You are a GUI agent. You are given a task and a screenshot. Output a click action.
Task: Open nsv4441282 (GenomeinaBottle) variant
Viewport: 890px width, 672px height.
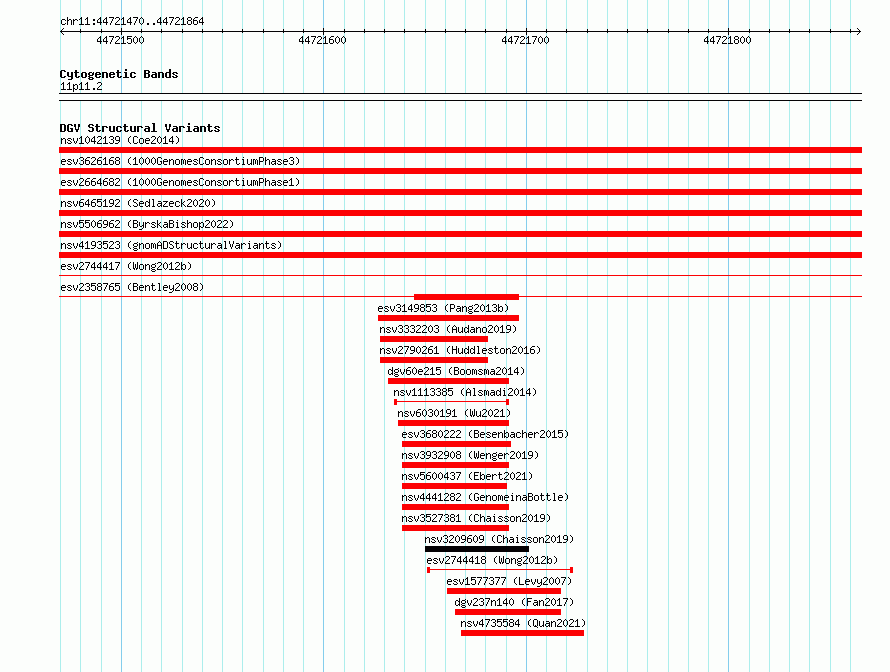tap(485, 497)
